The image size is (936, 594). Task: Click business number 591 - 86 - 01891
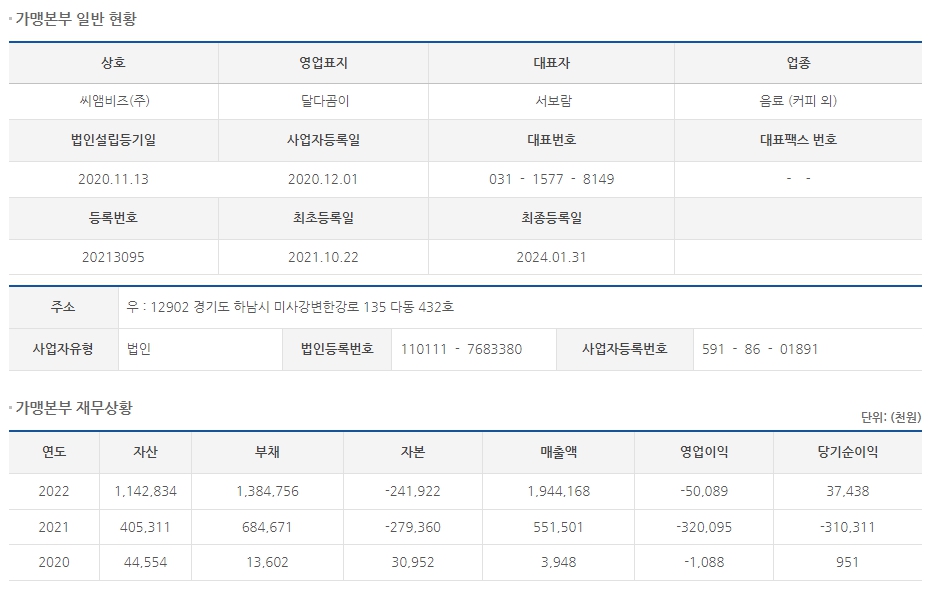coord(760,349)
